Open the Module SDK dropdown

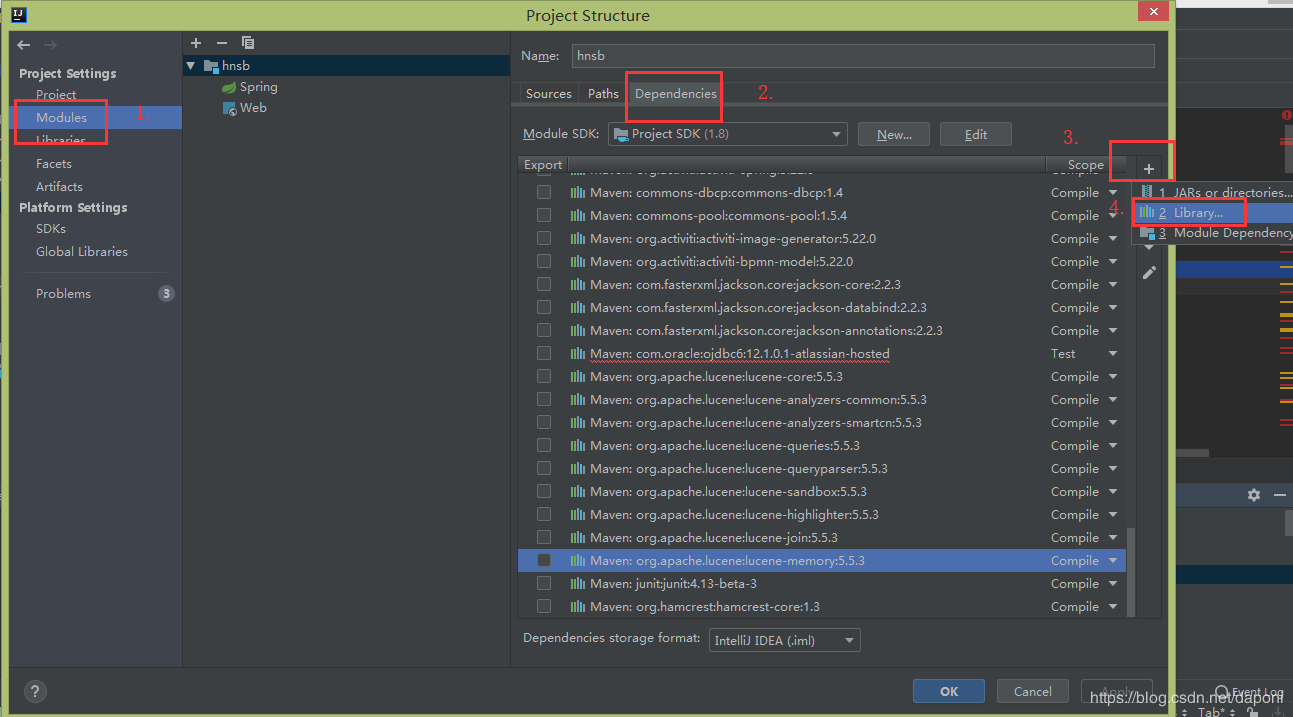tap(728, 134)
